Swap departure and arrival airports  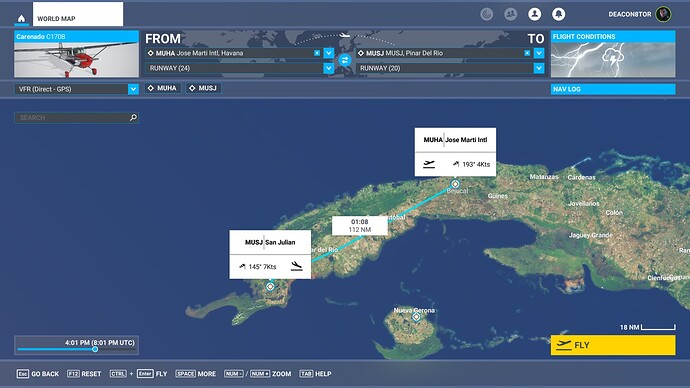(x=345, y=60)
